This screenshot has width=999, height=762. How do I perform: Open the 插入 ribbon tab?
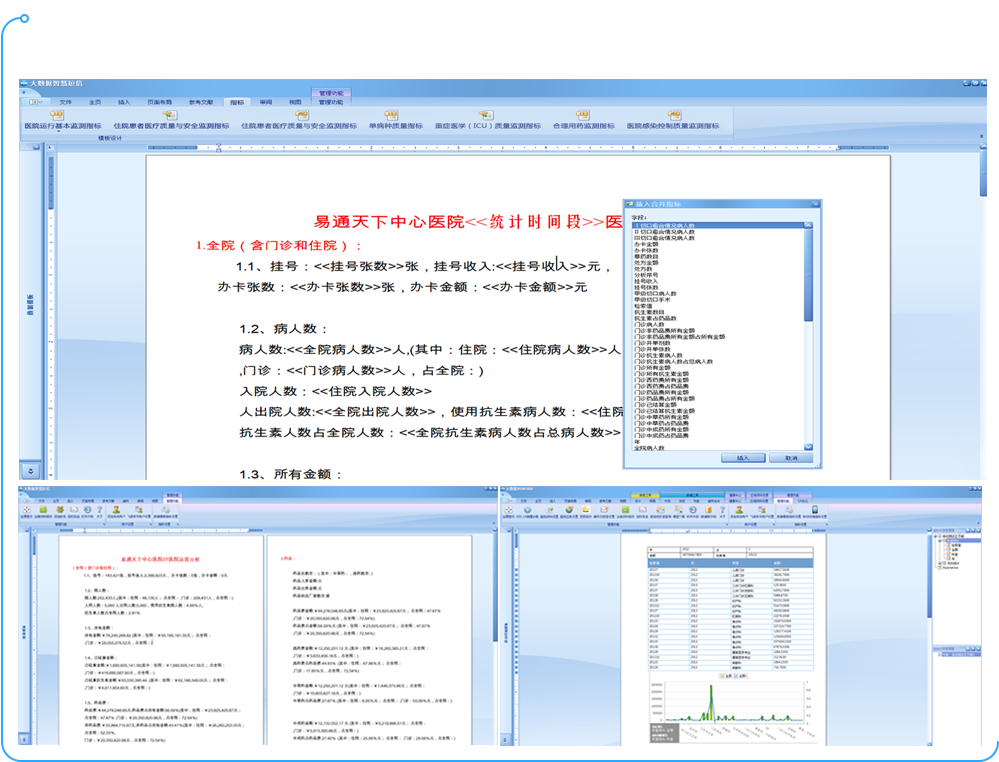pos(124,102)
